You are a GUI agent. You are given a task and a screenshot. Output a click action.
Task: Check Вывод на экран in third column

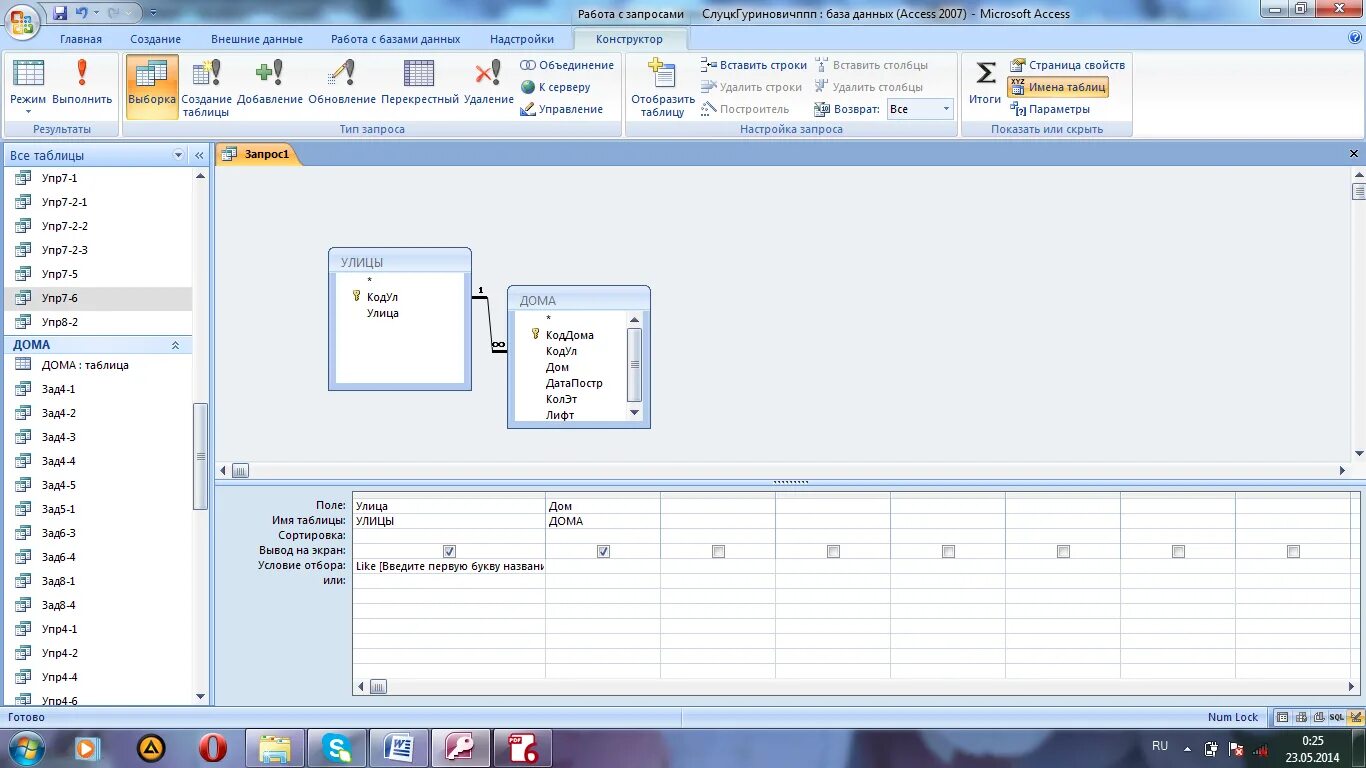pos(718,551)
